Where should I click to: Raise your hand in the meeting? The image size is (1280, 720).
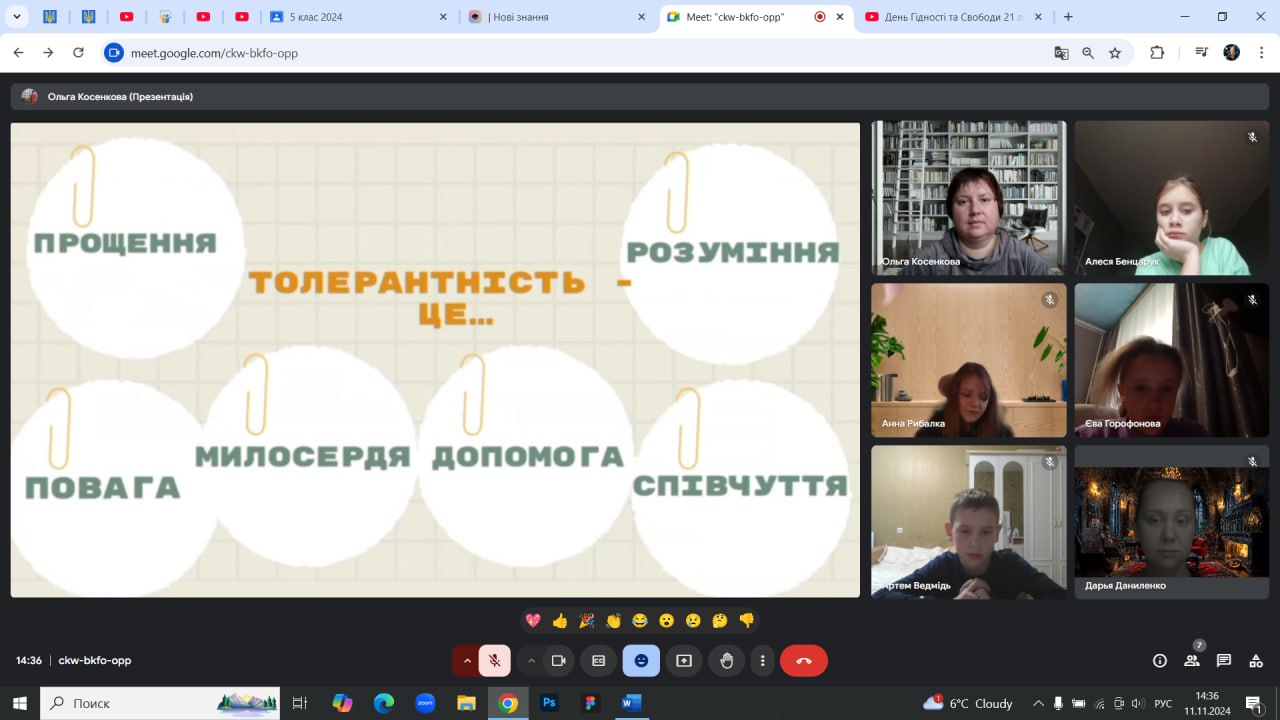point(727,661)
